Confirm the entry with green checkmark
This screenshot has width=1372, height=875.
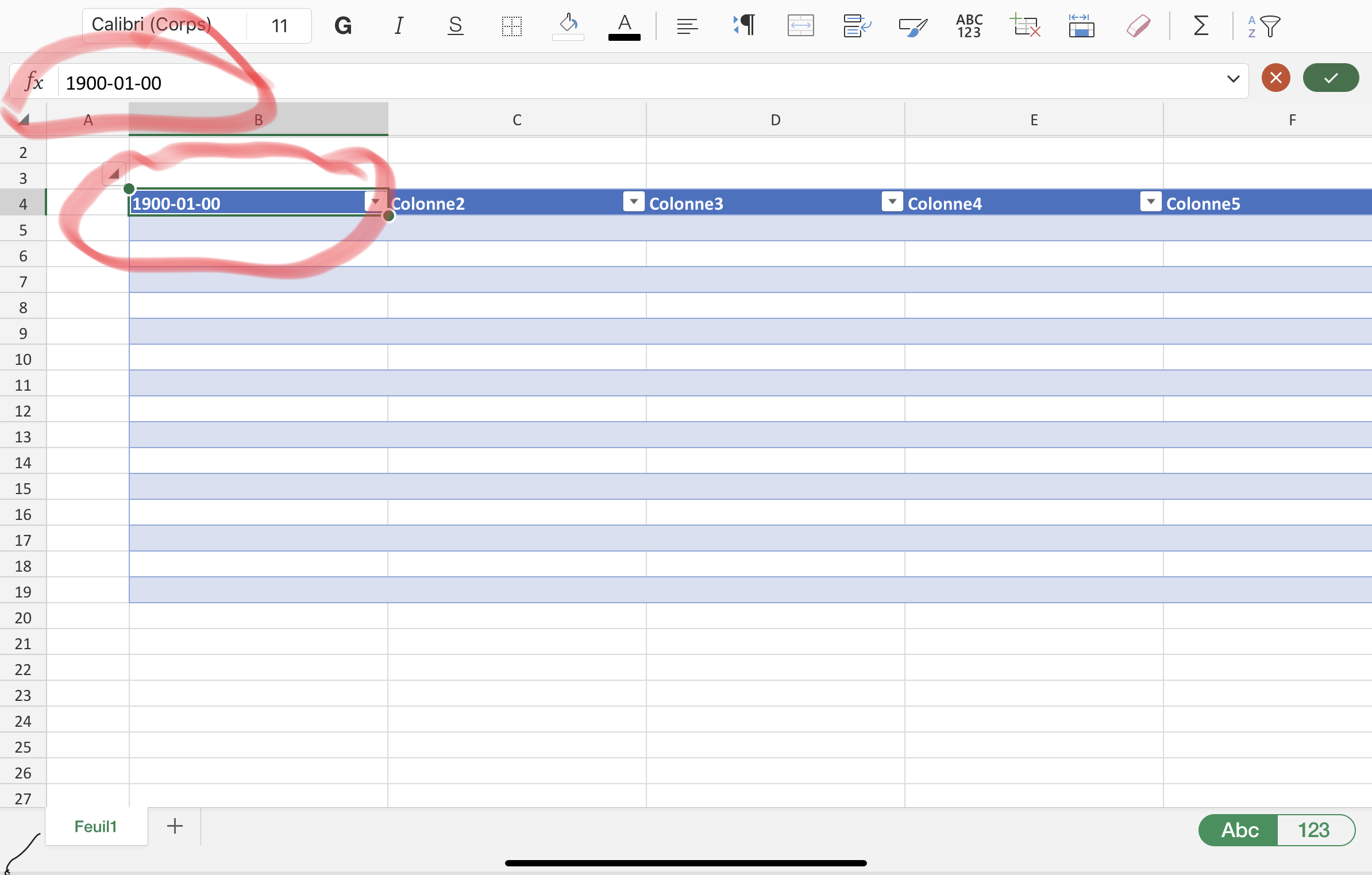click(1331, 78)
